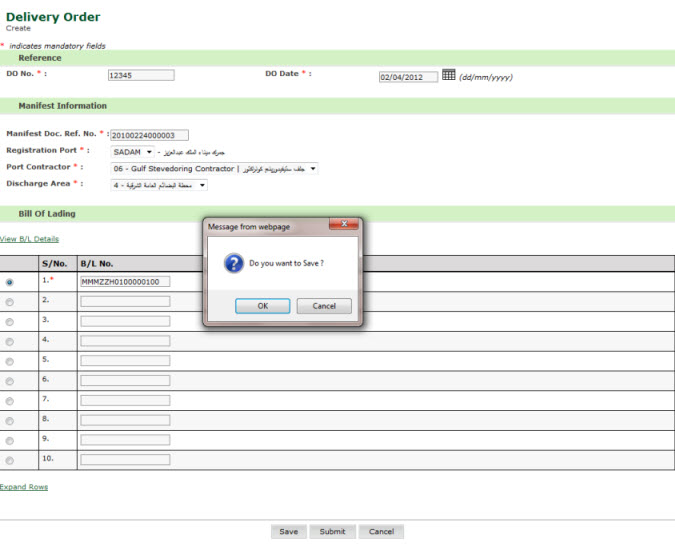Focus the DO No. input field
Image resolution: width=675 pixels, height=556 pixels.
pos(141,75)
